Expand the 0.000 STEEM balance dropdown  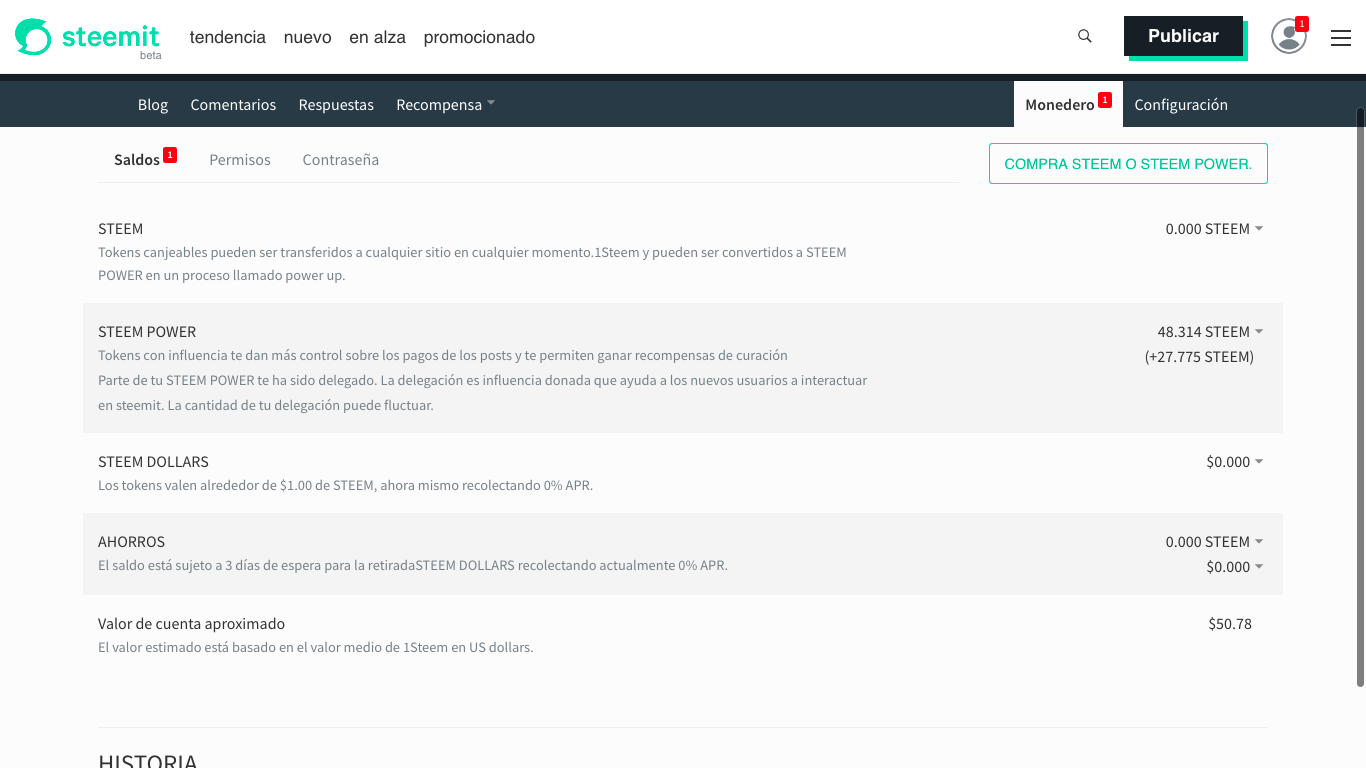1214,229
